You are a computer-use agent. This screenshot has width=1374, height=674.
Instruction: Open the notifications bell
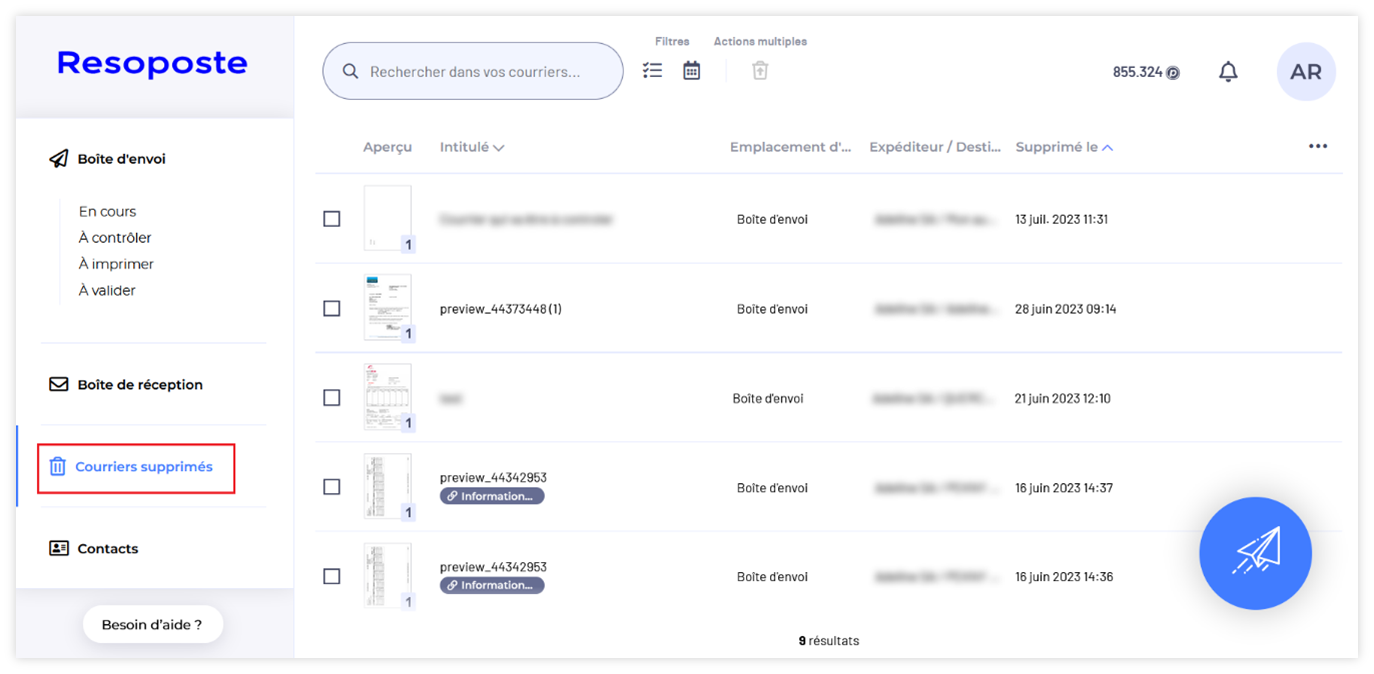(1228, 72)
